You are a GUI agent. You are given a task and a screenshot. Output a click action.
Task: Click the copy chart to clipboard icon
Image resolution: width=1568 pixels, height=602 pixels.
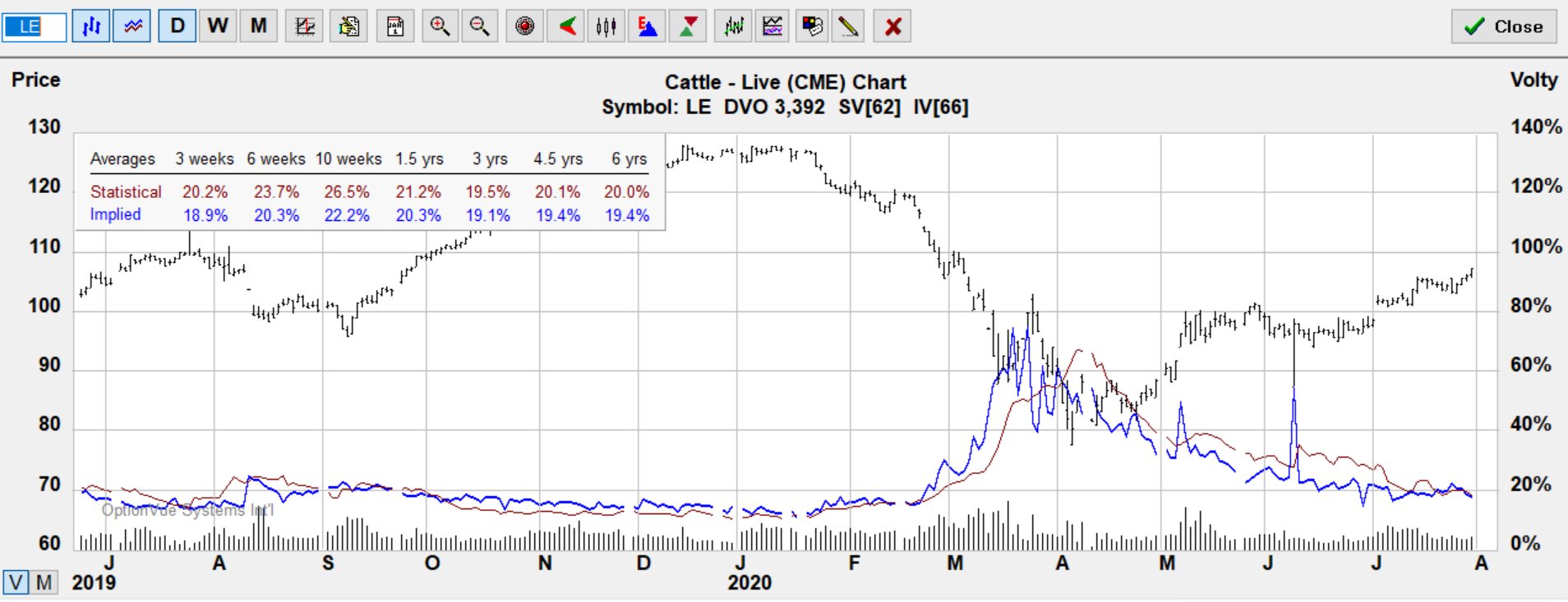349,26
